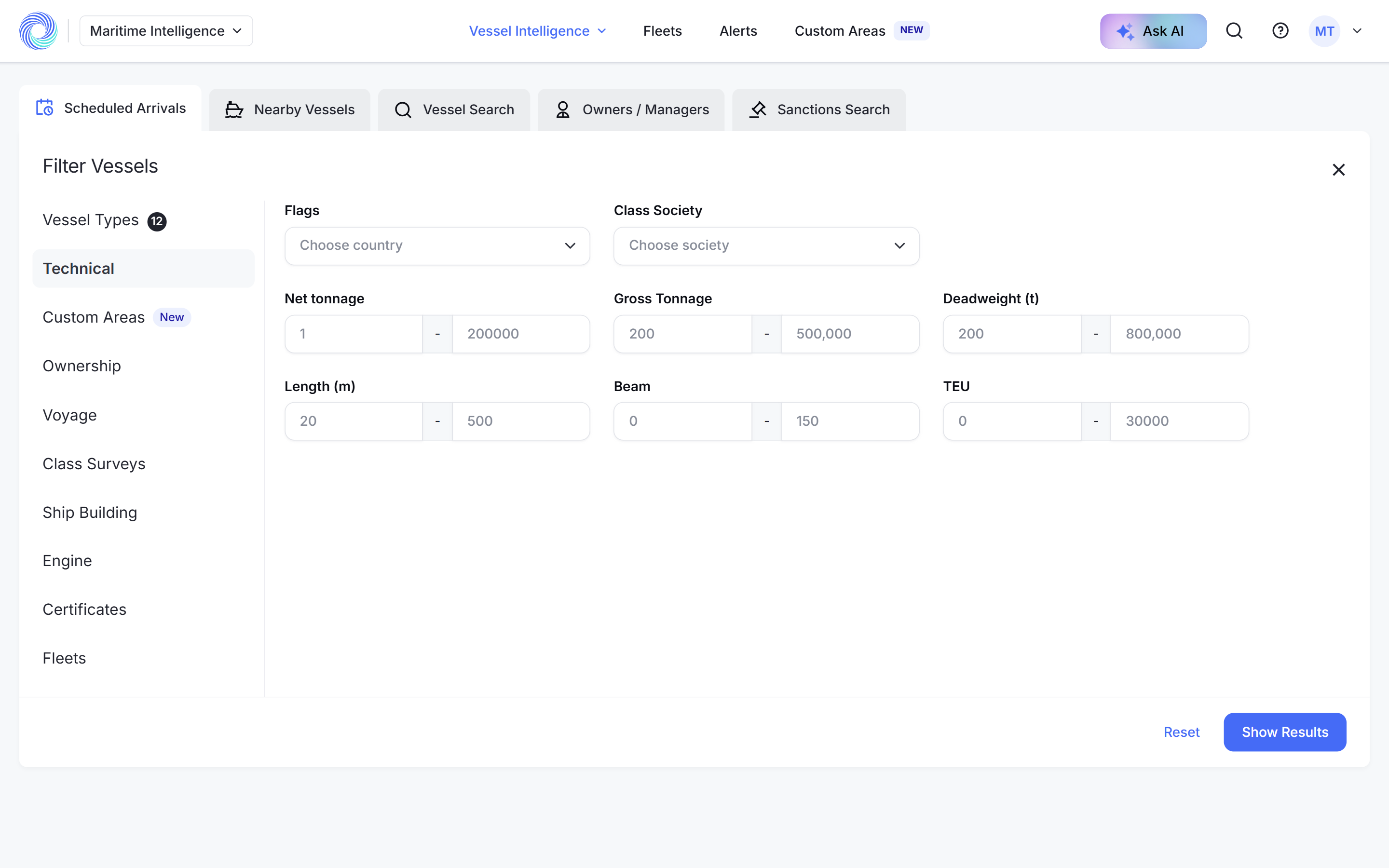Open the global search magnifier icon

point(1234,31)
